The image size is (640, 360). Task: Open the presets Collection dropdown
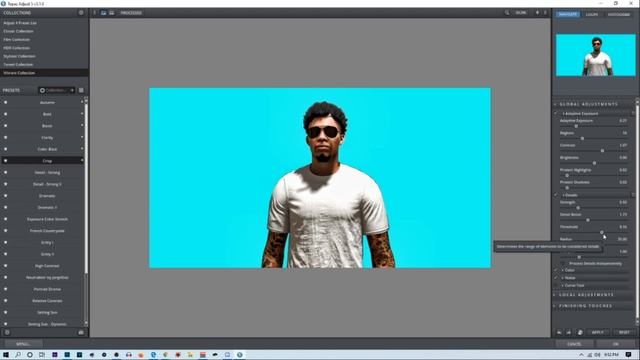coord(57,90)
